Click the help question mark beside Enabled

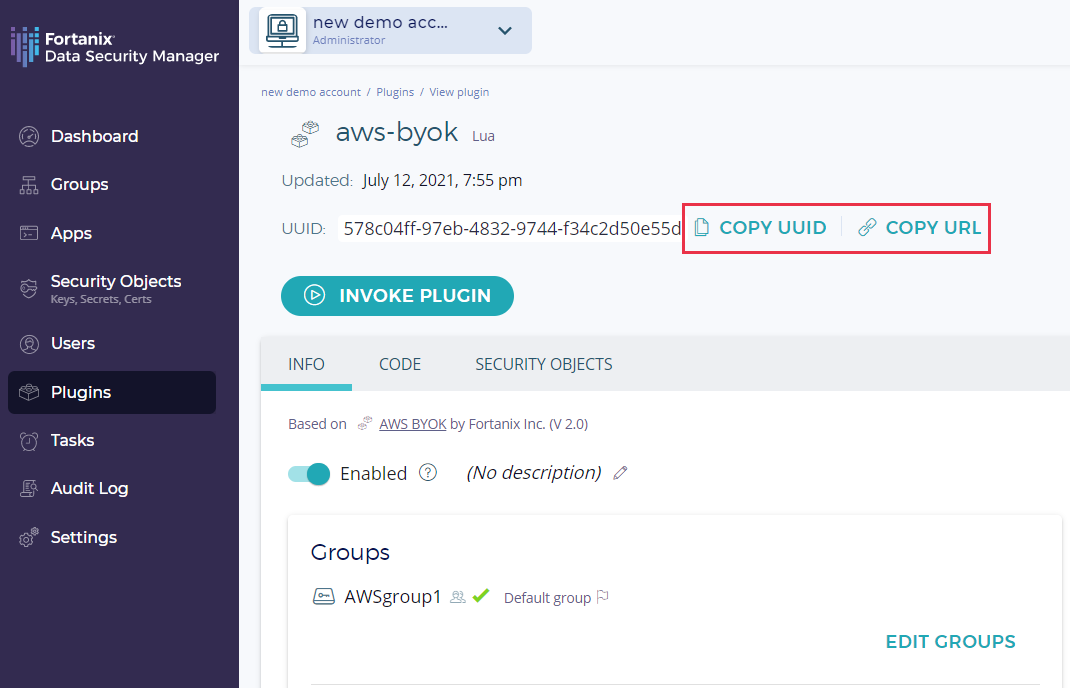(428, 473)
